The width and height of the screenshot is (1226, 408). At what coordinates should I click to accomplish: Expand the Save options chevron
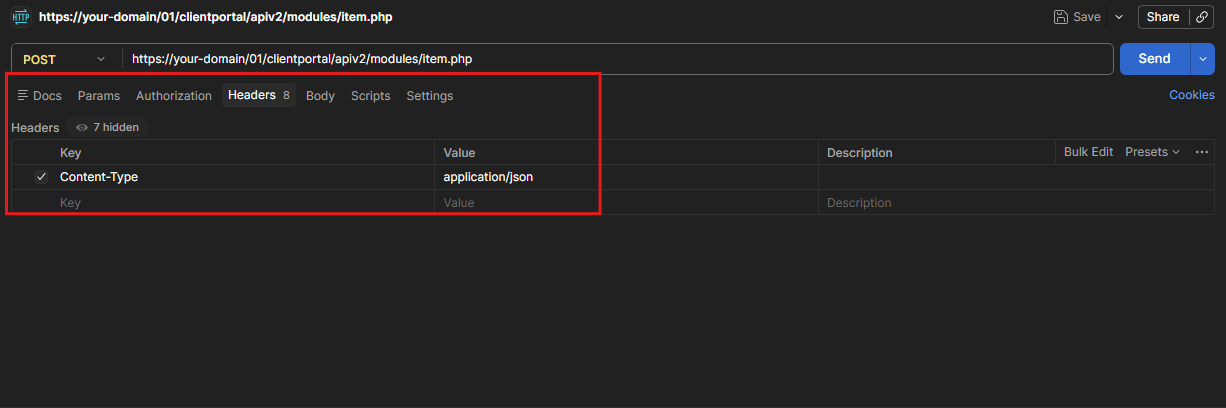point(1119,17)
